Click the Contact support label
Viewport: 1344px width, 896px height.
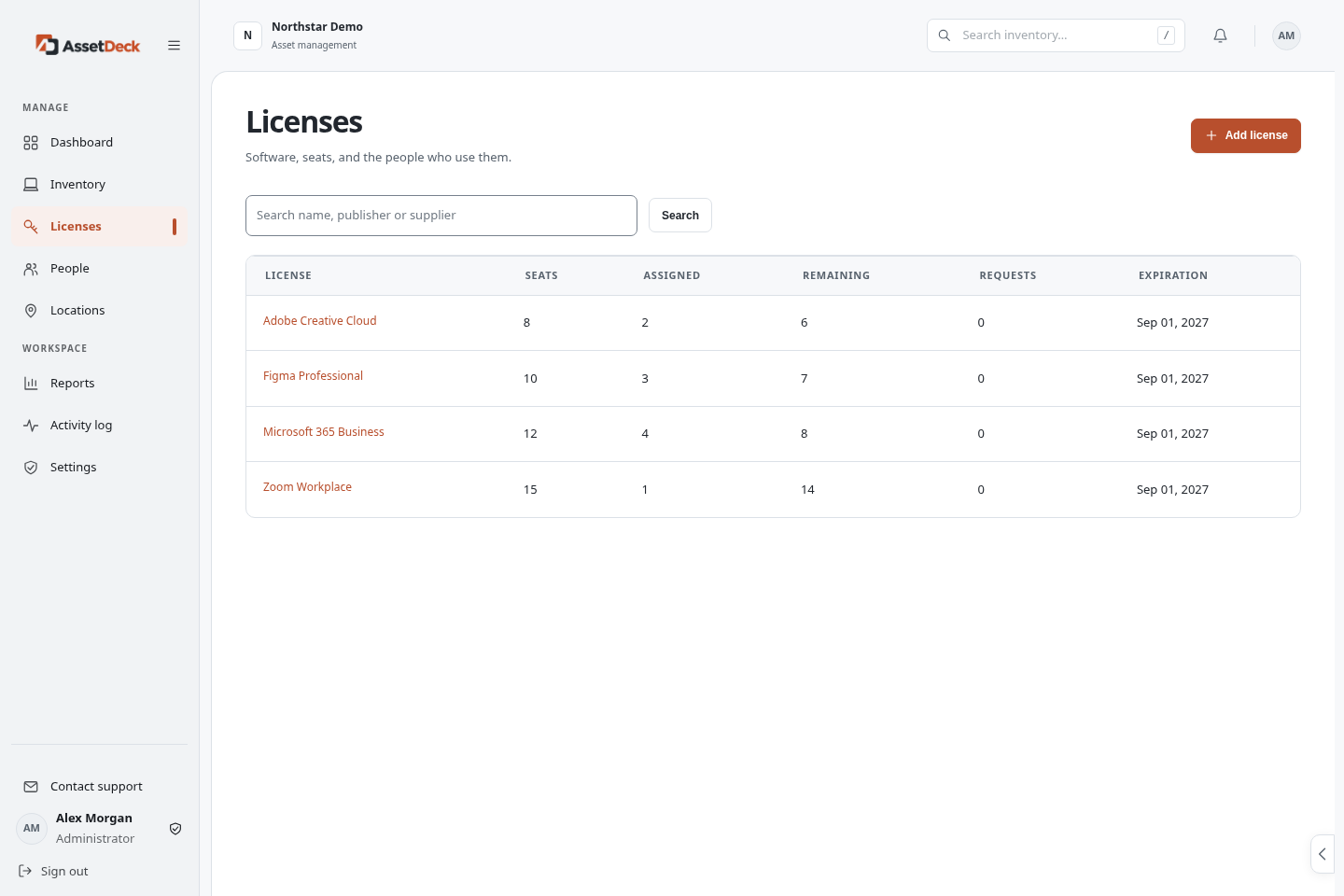click(96, 787)
